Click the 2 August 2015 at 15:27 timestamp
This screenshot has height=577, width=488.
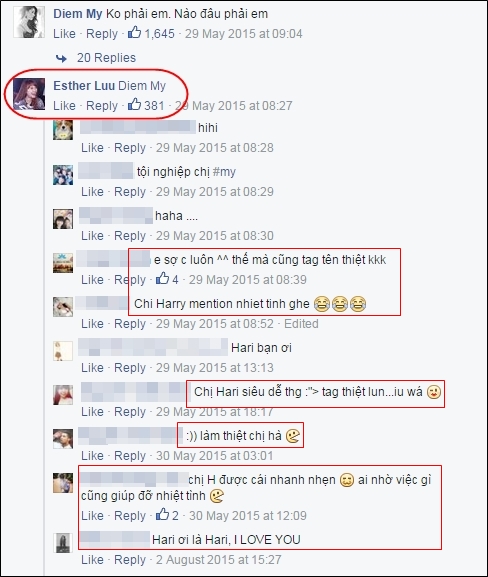(x=218, y=559)
